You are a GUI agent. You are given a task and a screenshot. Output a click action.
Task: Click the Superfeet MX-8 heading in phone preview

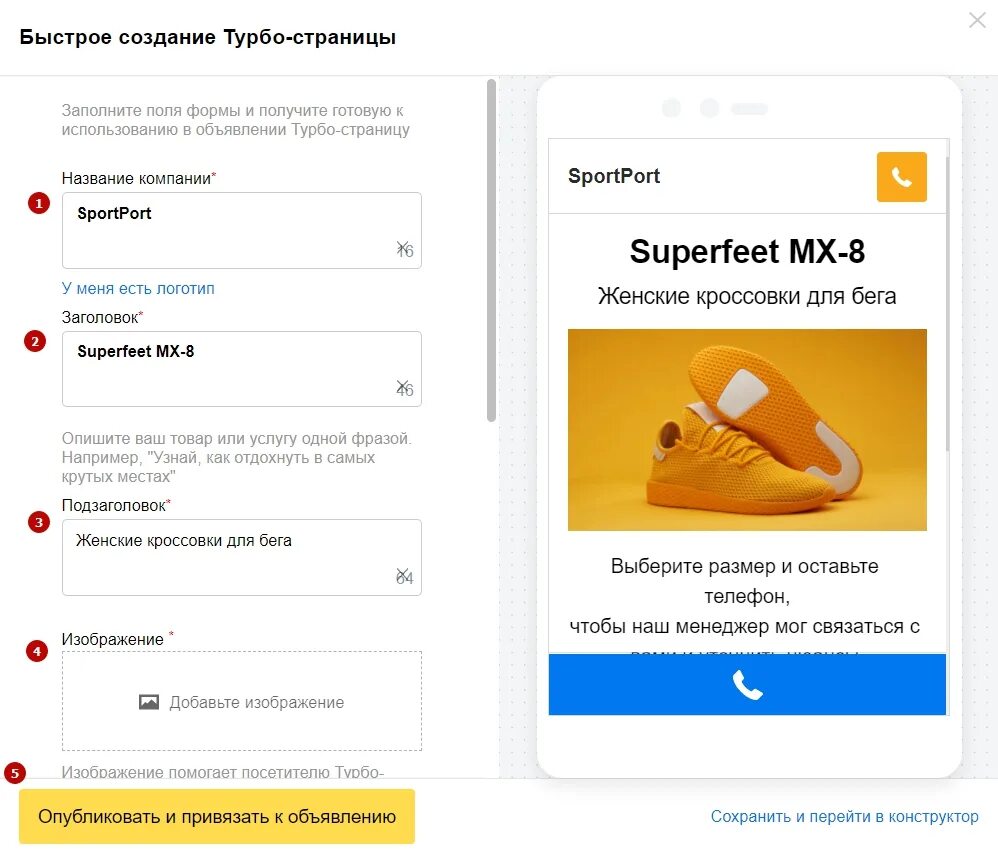747,252
